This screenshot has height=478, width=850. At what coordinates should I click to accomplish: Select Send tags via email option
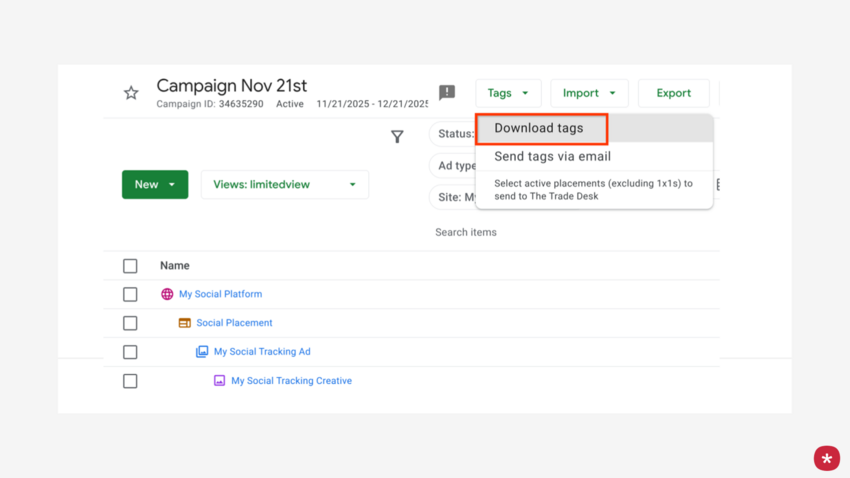552,157
